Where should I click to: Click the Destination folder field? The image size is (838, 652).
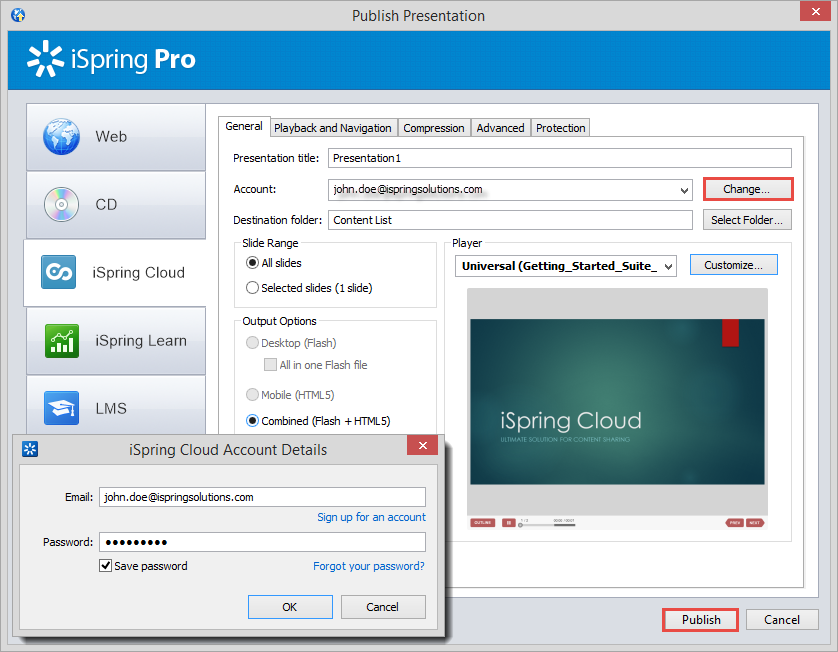510,220
